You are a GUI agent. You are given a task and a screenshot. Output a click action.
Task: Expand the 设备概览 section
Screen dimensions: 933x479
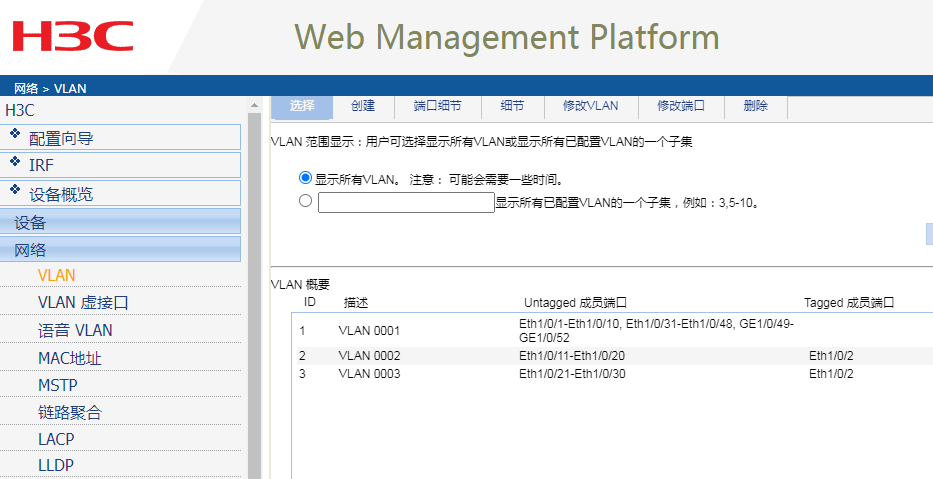tap(62, 193)
